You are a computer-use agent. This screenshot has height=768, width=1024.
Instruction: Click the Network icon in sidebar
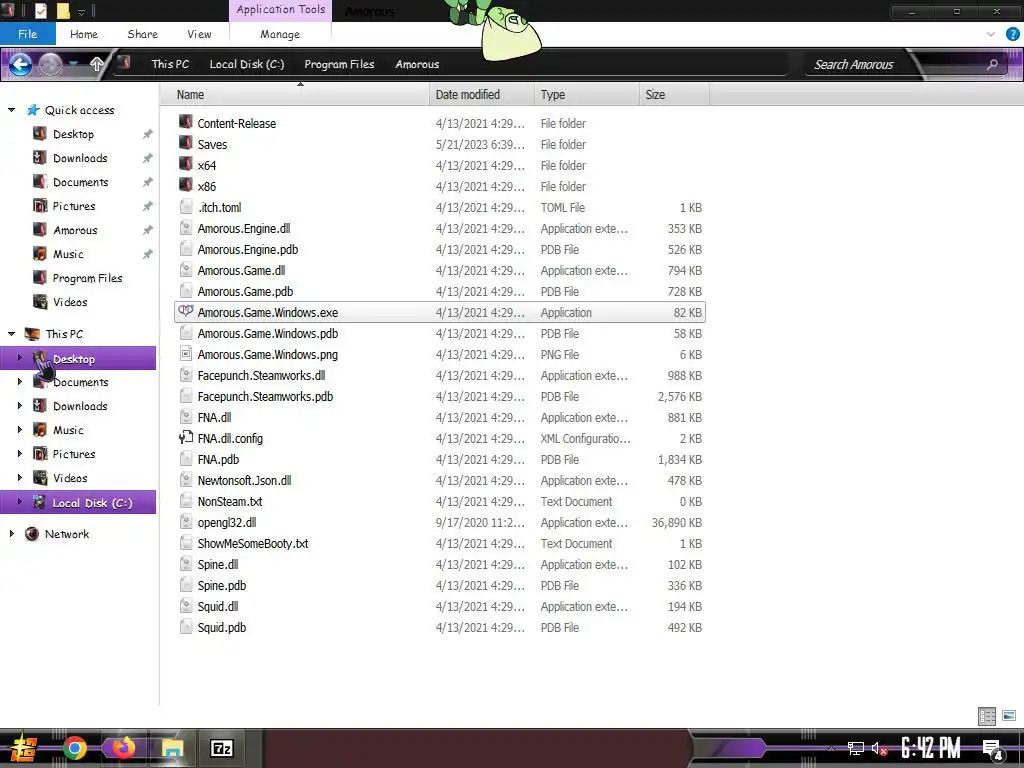(32, 534)
